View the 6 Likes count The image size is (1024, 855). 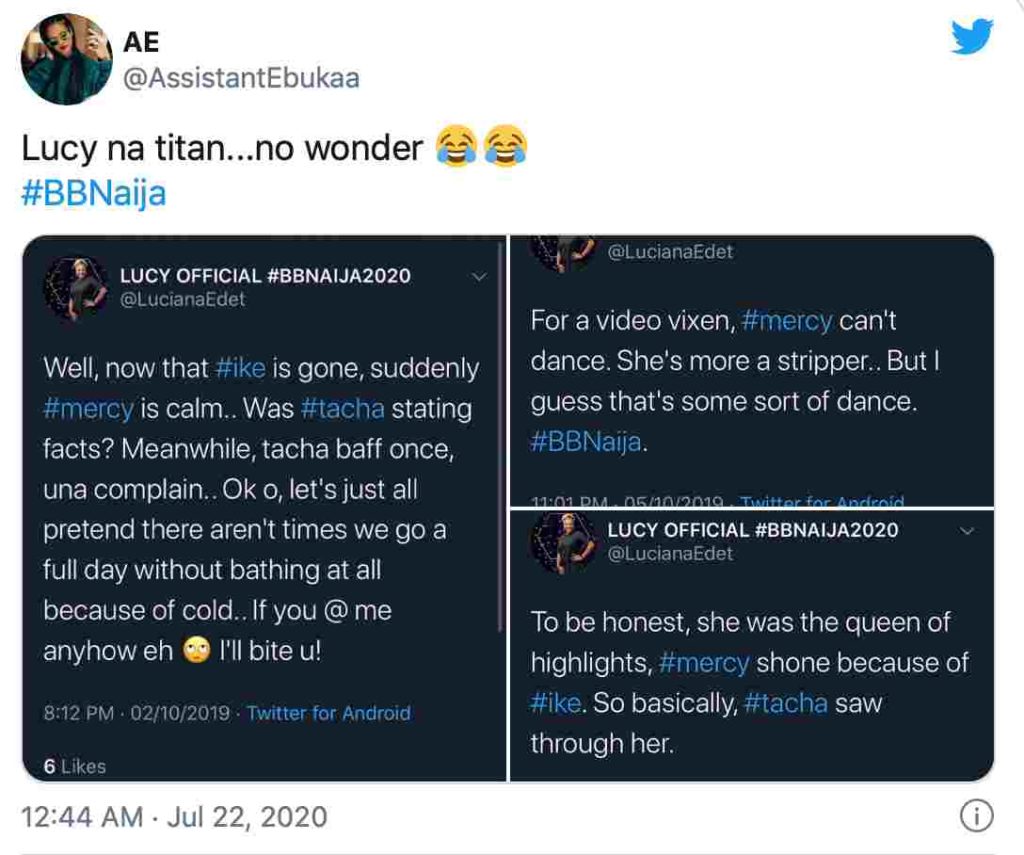click(74, 766)
